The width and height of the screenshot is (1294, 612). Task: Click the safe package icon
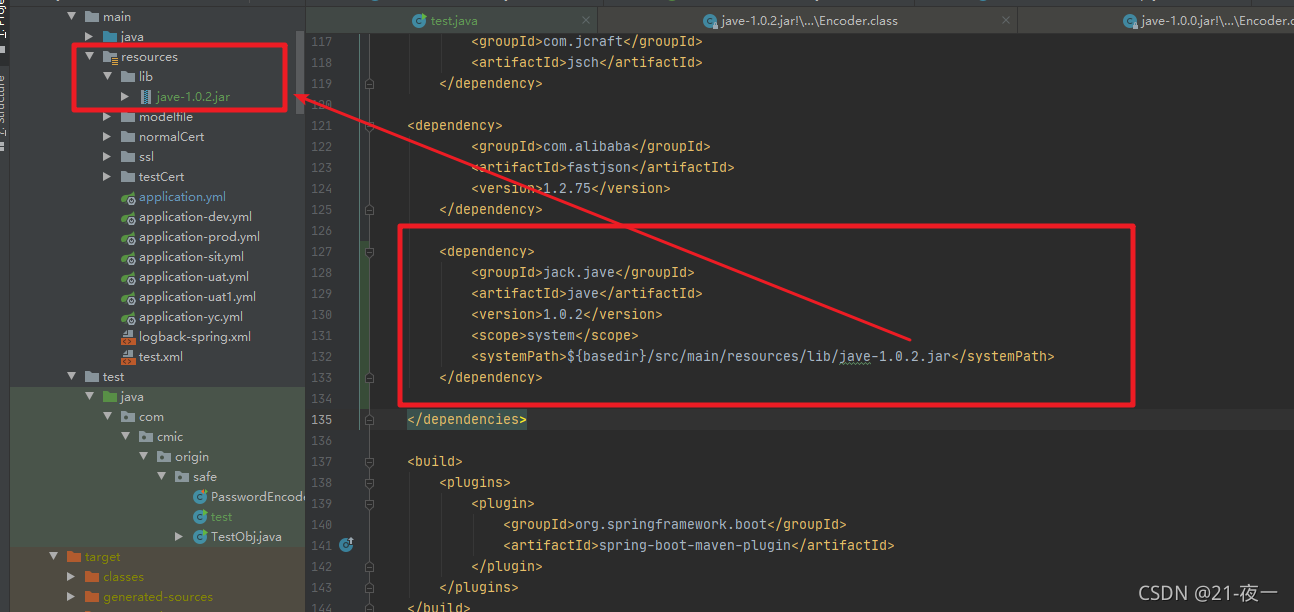coord(182,477)
